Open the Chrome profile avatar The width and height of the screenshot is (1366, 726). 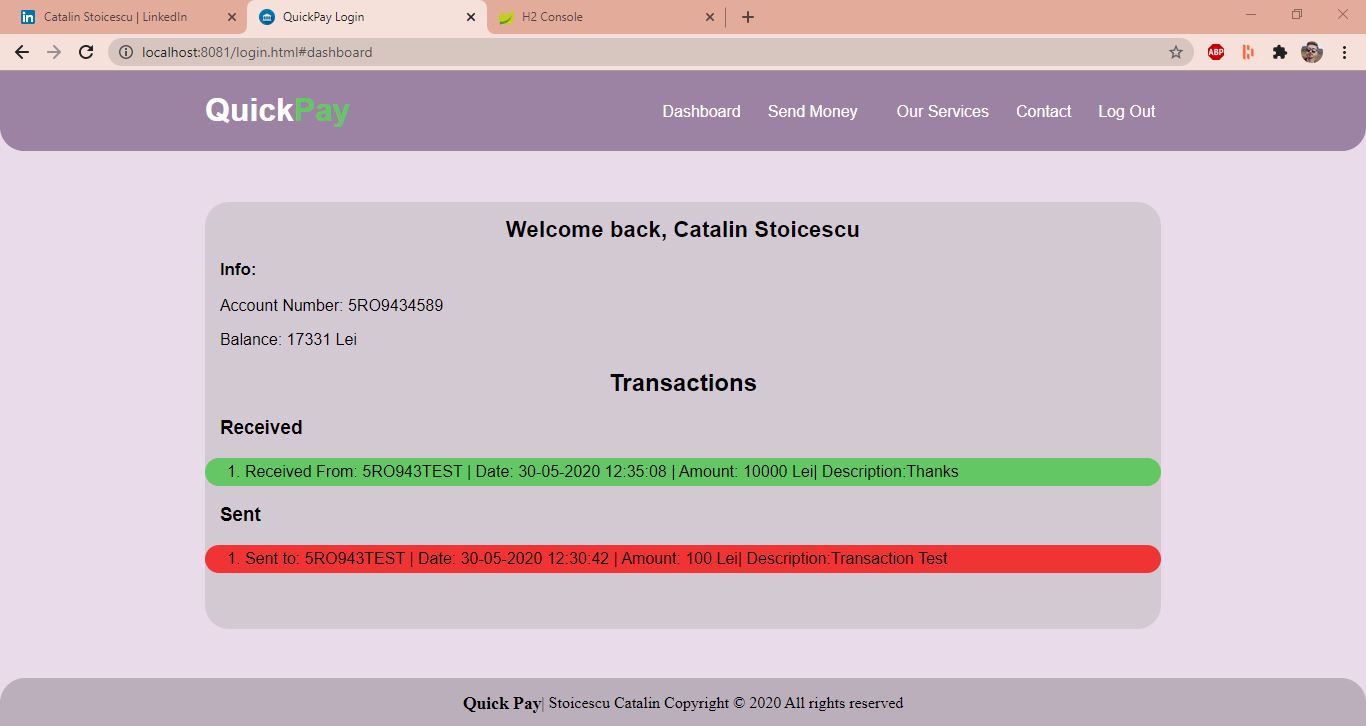coord(1312,52)
